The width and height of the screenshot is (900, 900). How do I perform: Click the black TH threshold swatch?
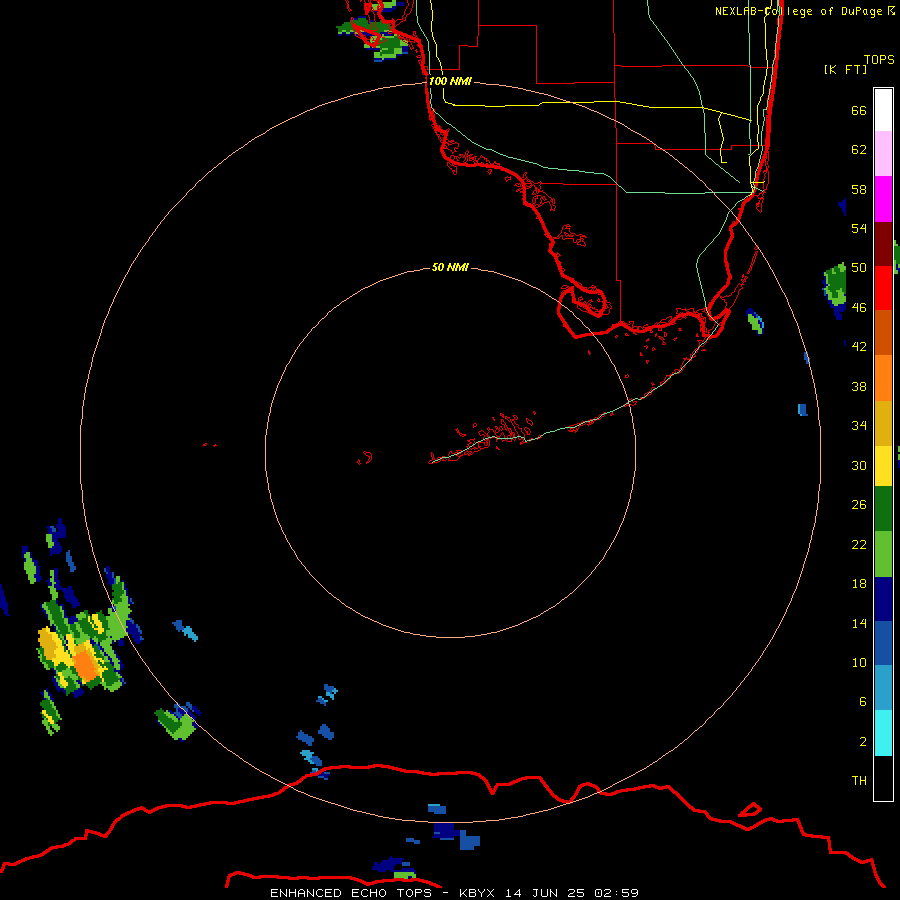pos(883,778)
